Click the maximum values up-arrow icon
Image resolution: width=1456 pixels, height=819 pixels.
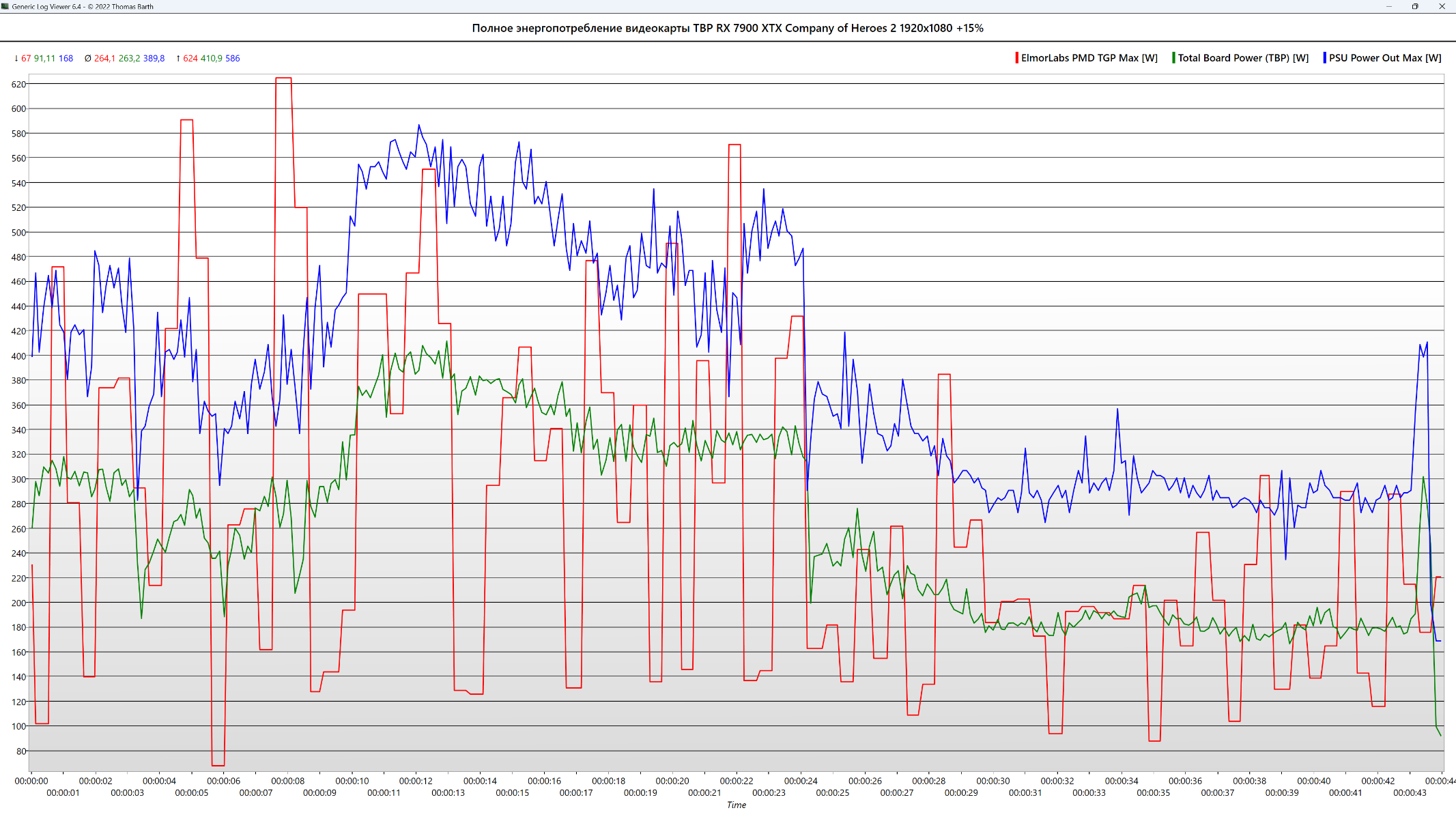point(178,59)
